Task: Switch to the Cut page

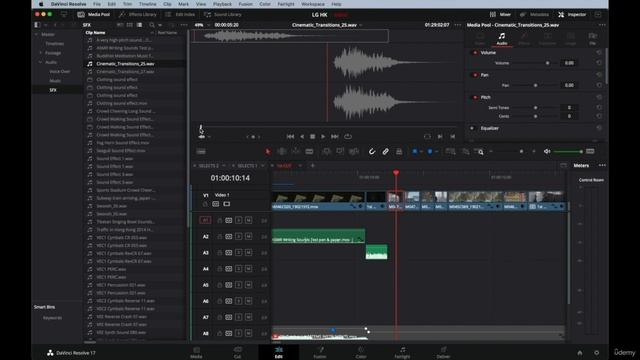Action: [x=238, y=352]
